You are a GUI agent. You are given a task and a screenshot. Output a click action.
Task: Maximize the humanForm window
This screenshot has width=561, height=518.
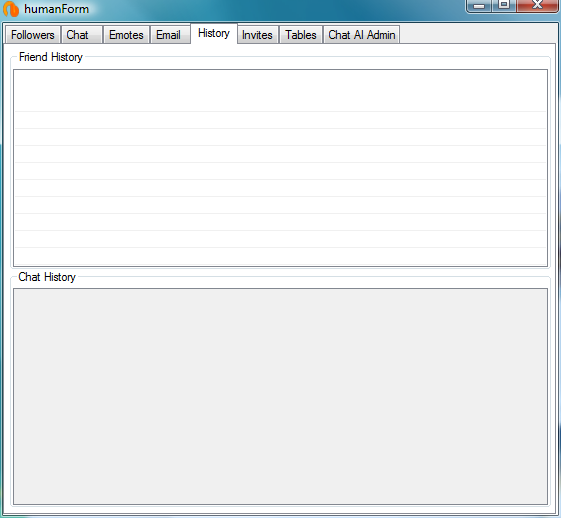(504, 5)
